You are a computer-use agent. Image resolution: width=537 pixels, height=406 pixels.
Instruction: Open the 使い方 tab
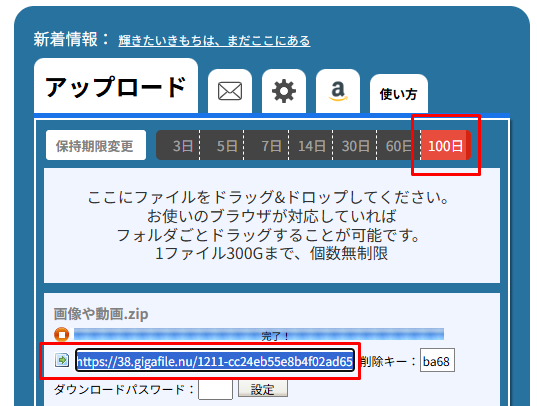click(x=399, y=94)
